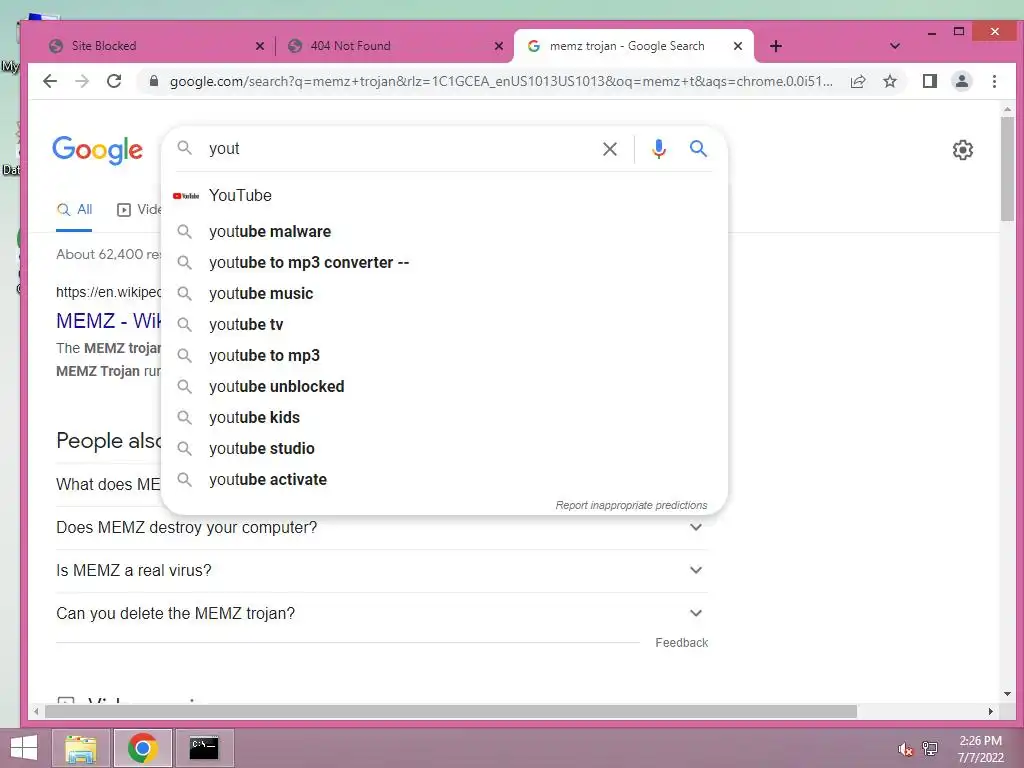The height and width of the screenshot is (768, 1024).
Task: Open the MEMZ Wikipedia result link
Action: coord(108,321)
